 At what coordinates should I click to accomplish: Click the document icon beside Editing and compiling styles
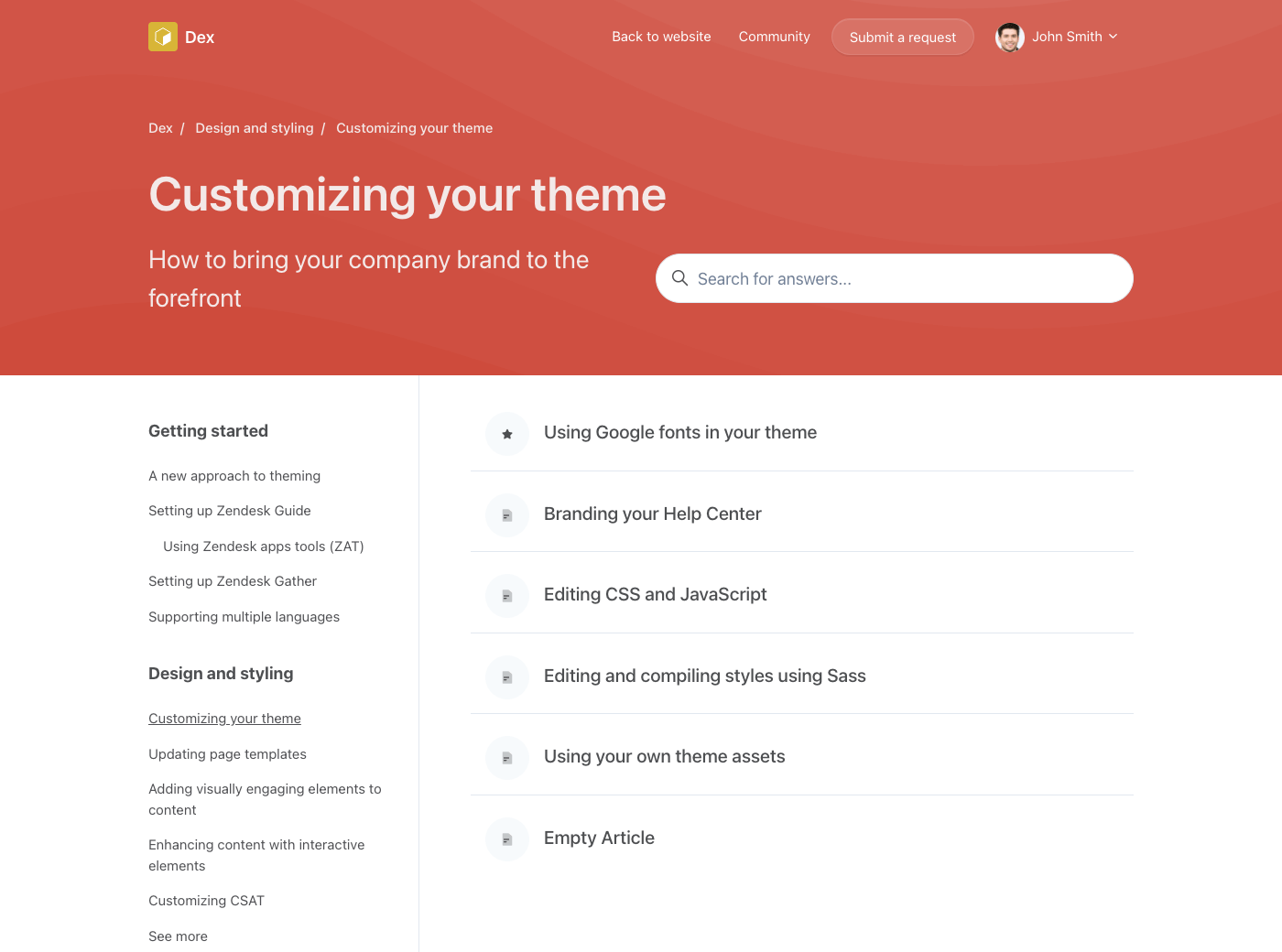click(507, 677)
